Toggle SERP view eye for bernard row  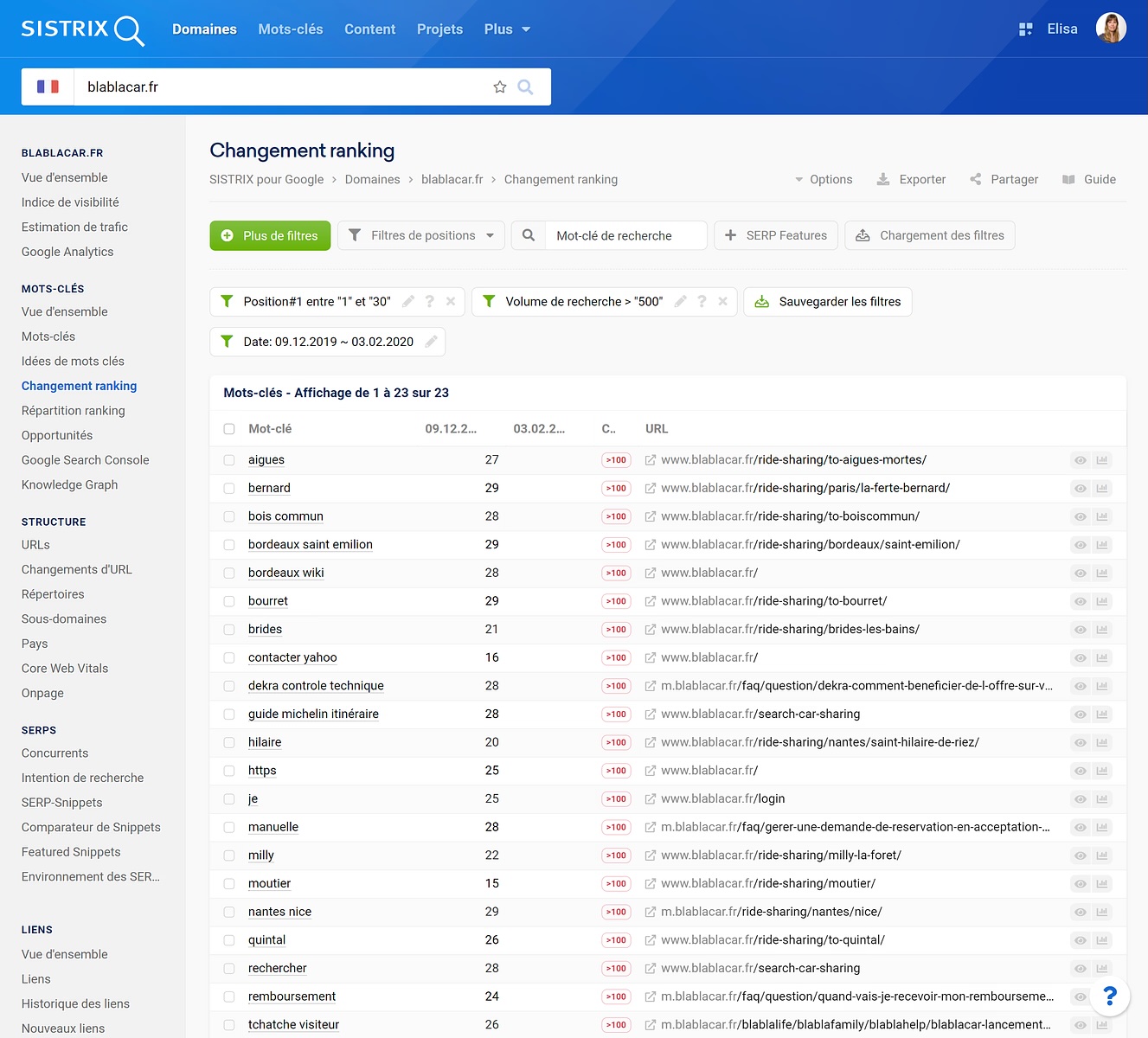click(1081, 489)
